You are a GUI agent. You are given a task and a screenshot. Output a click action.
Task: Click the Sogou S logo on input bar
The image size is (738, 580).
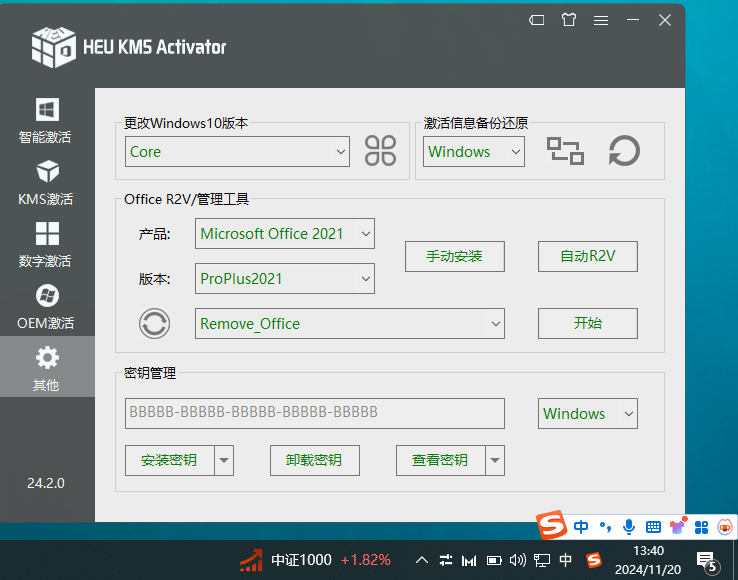coord(552,525)
